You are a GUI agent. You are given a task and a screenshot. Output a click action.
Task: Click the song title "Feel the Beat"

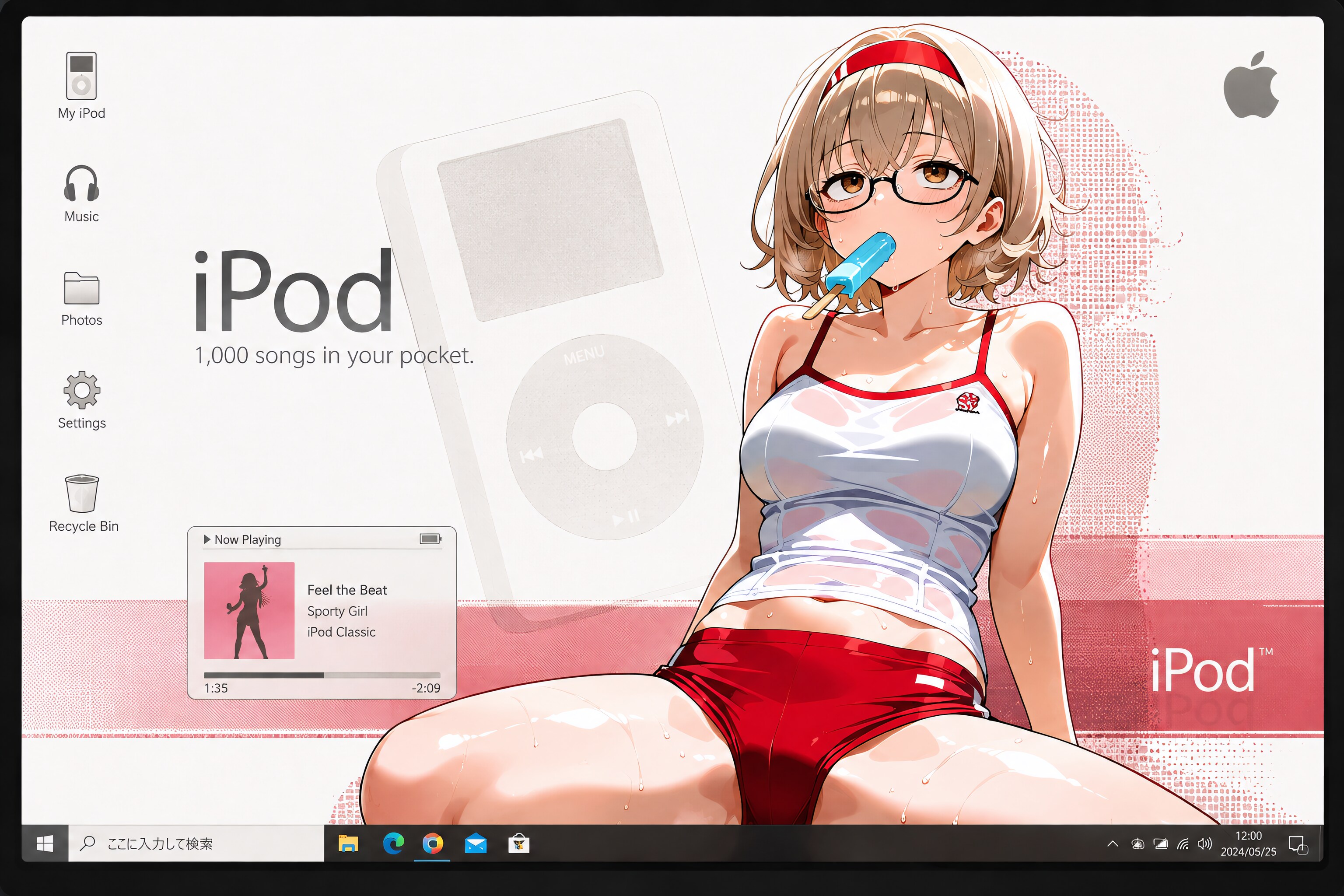[347, 590]
